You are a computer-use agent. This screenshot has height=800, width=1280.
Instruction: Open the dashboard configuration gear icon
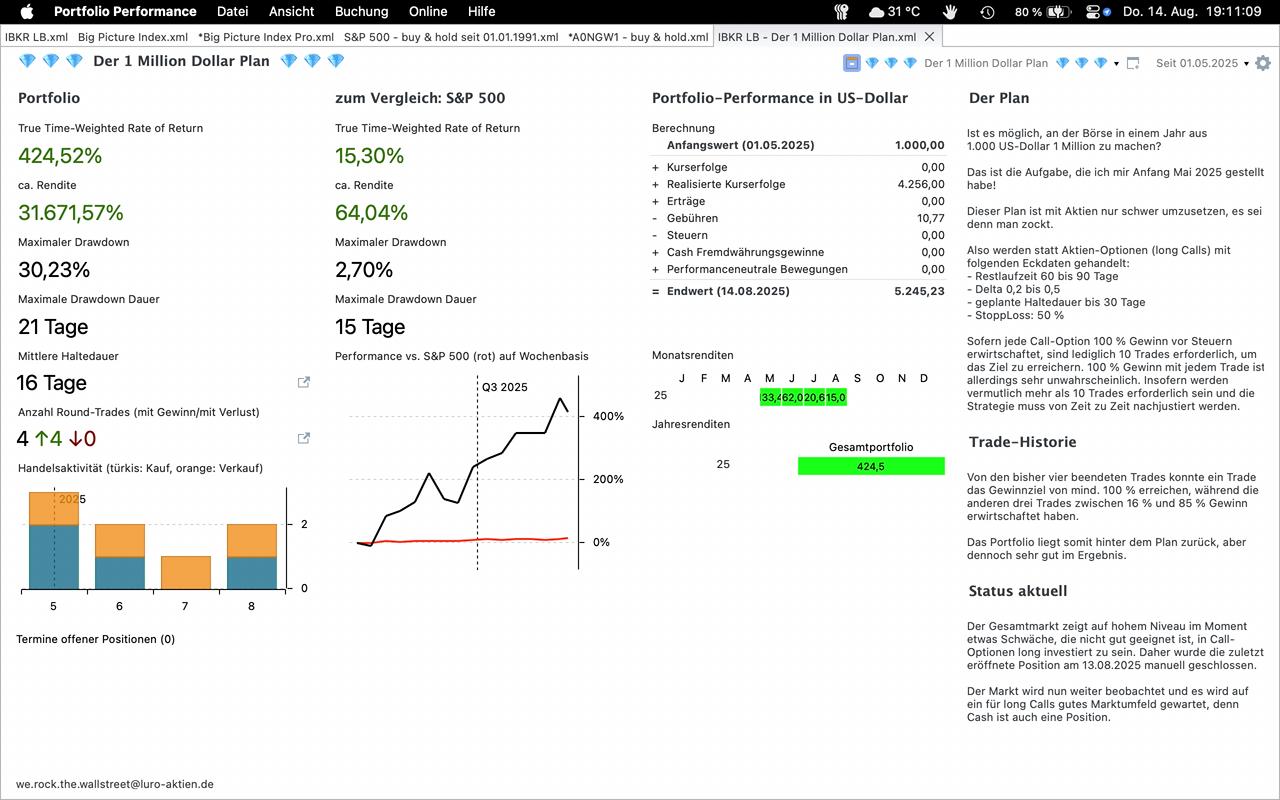pyautogui.click(x=1263, y=63)
